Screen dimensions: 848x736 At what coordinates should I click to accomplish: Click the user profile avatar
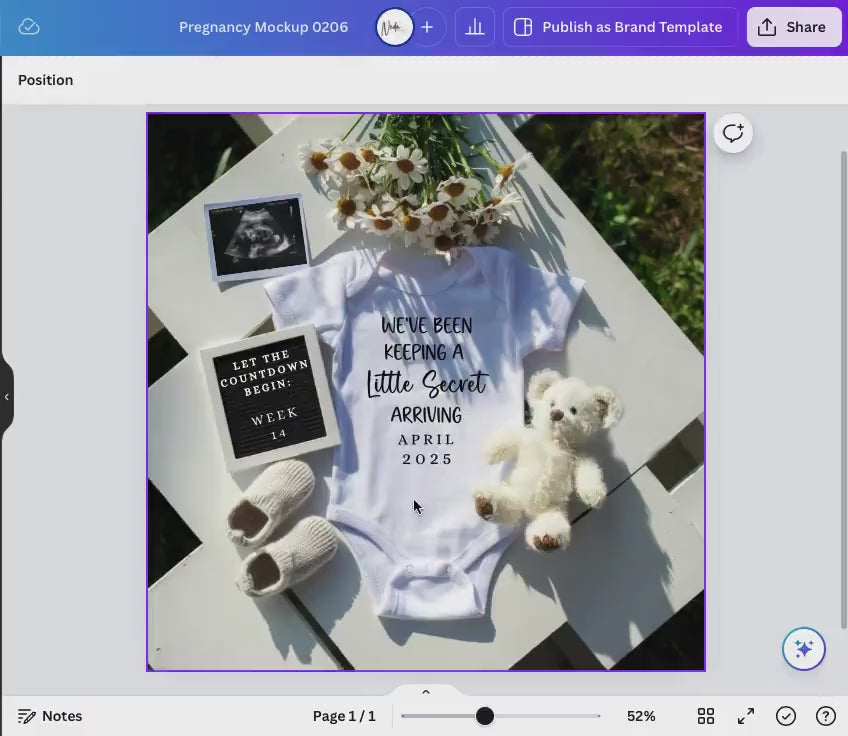coord(394,27)
